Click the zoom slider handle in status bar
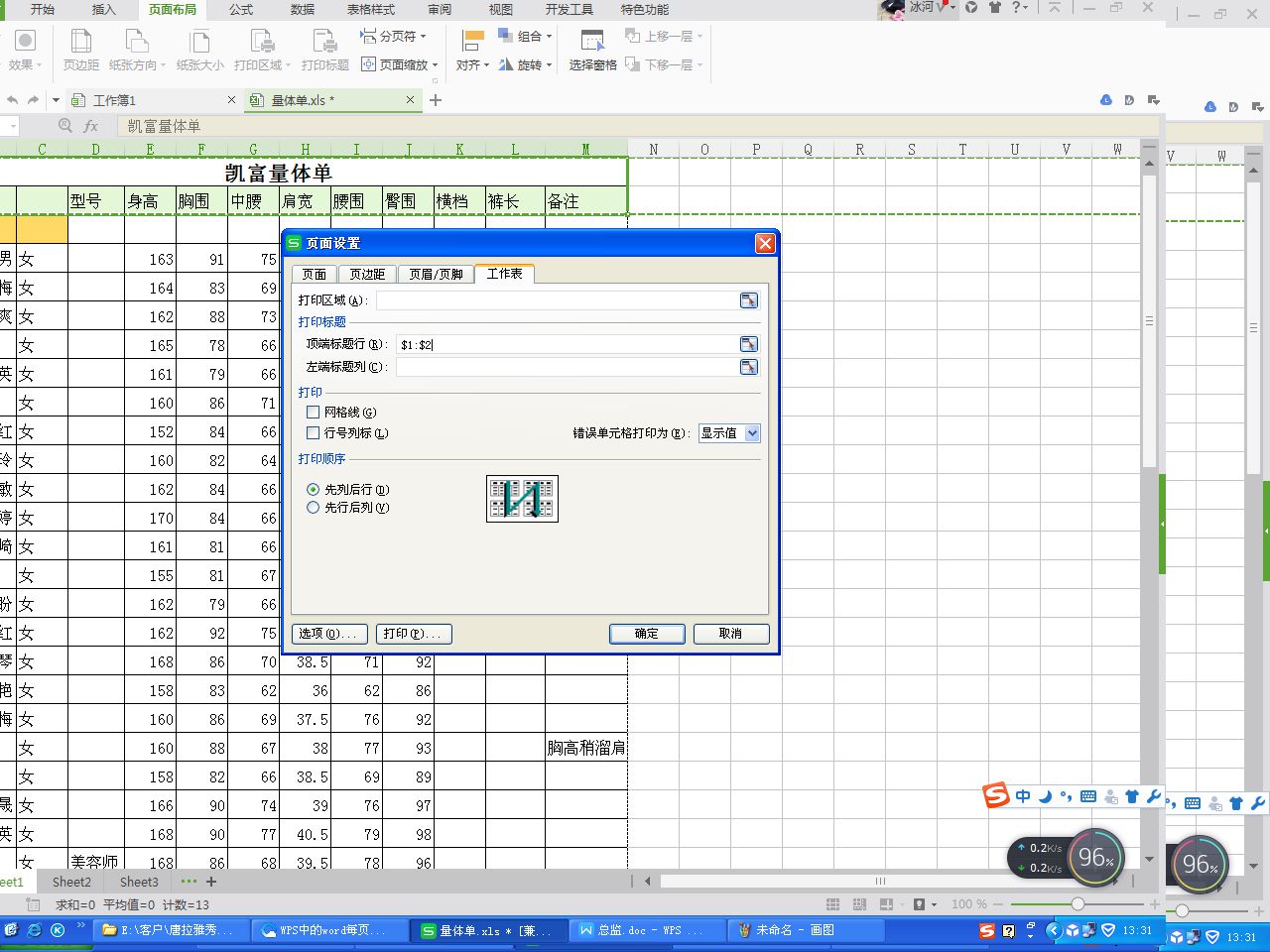1270x952 pixels. [1078, 904]
